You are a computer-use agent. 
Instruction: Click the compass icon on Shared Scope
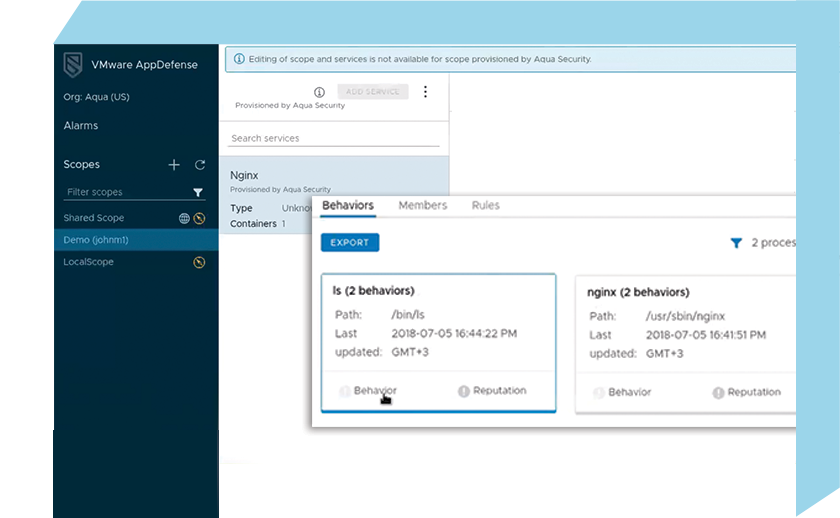(x=199, y=219)
